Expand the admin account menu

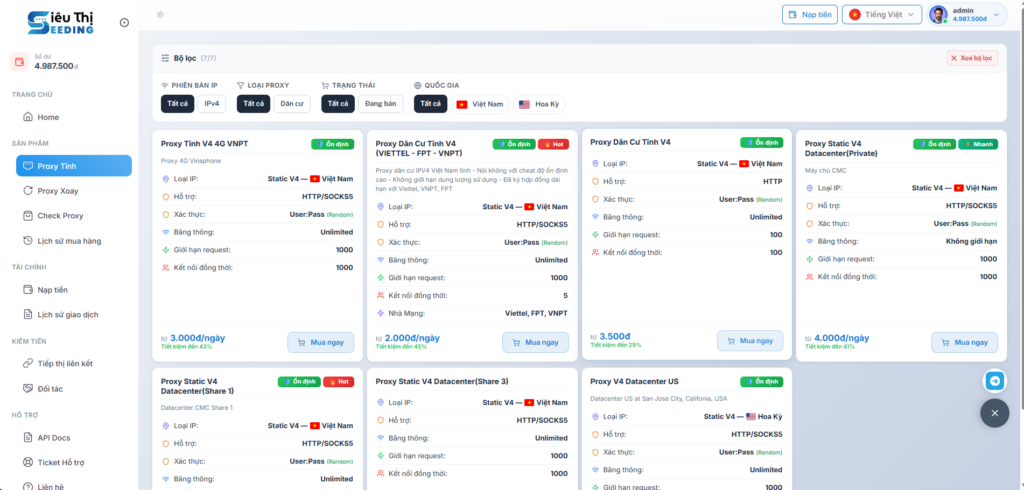tap(966, 15)
